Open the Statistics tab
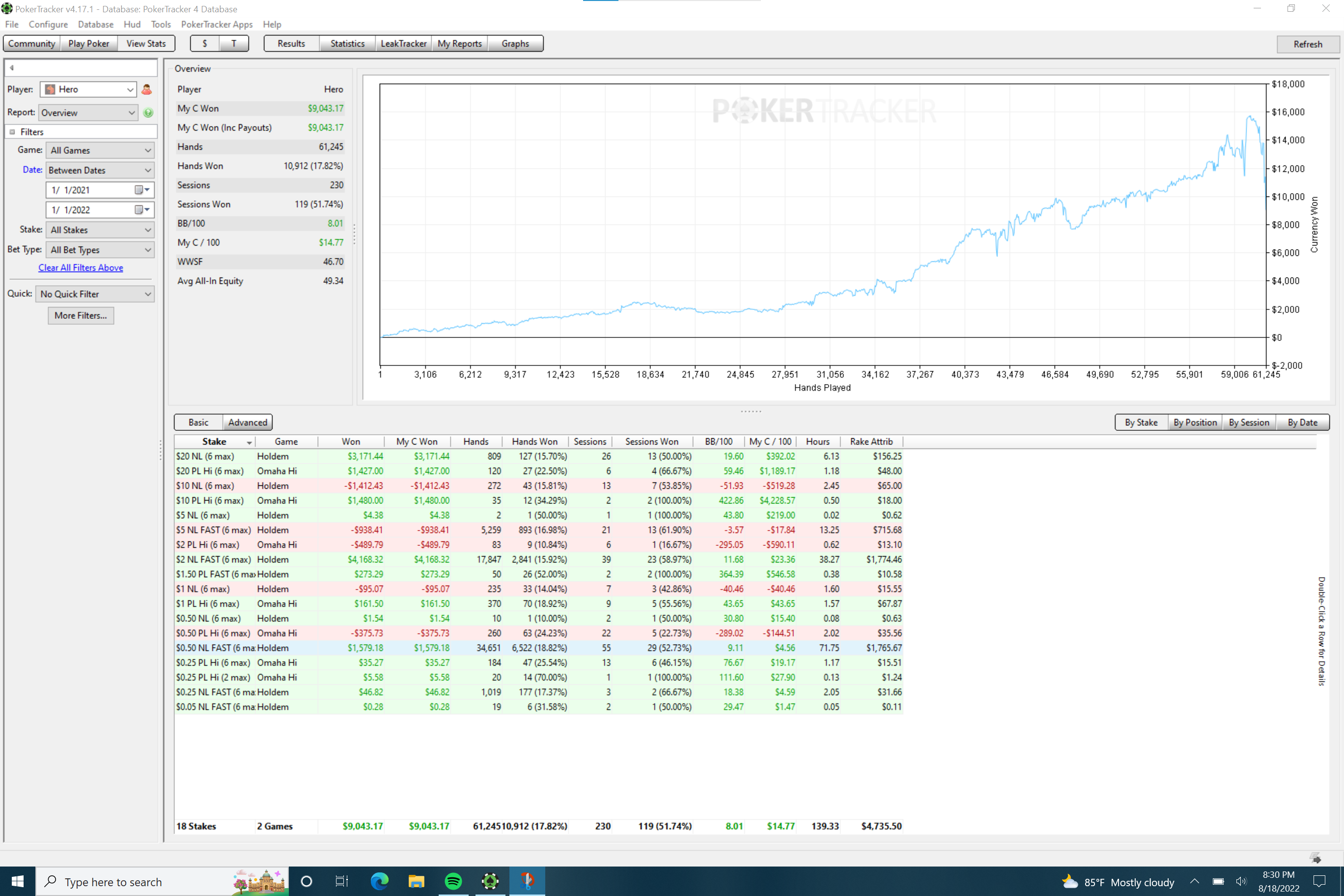The image size is (1344, 896). click(347, 43)
